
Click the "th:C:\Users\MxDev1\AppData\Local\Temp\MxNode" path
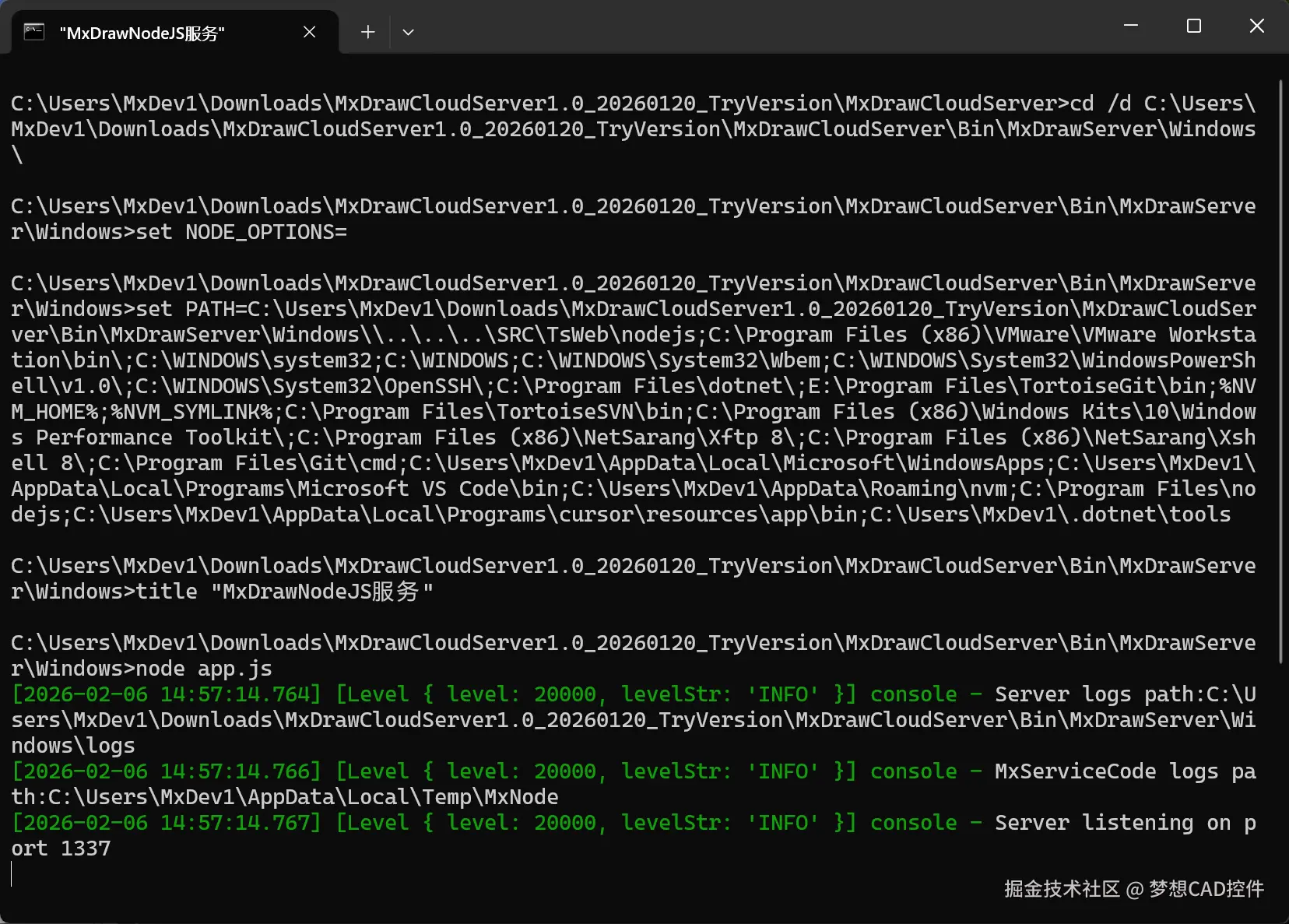285,797
